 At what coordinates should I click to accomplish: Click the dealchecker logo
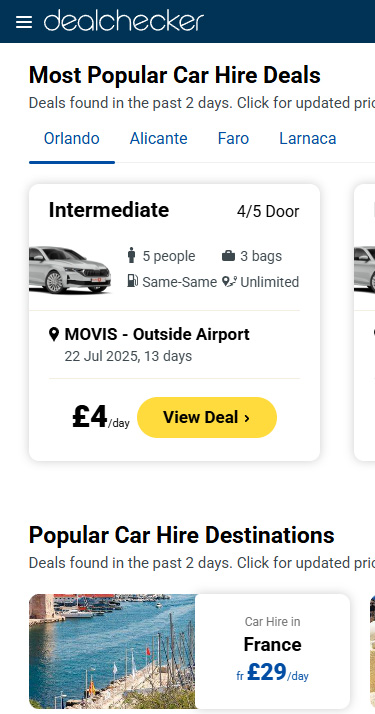(123, 21)
